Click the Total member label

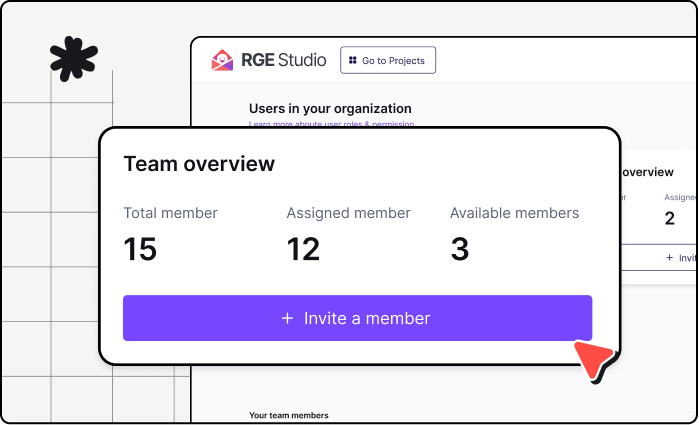(x=170, y=213)
